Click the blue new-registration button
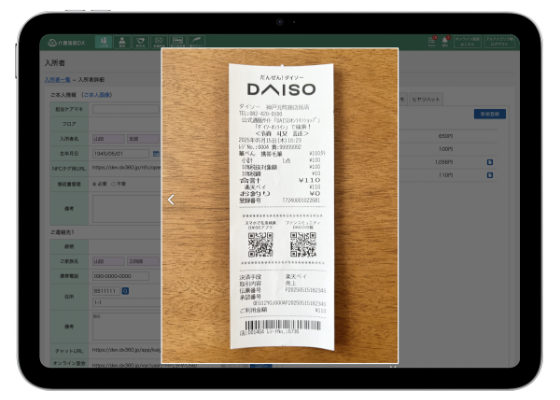 (x=490, y=114)
